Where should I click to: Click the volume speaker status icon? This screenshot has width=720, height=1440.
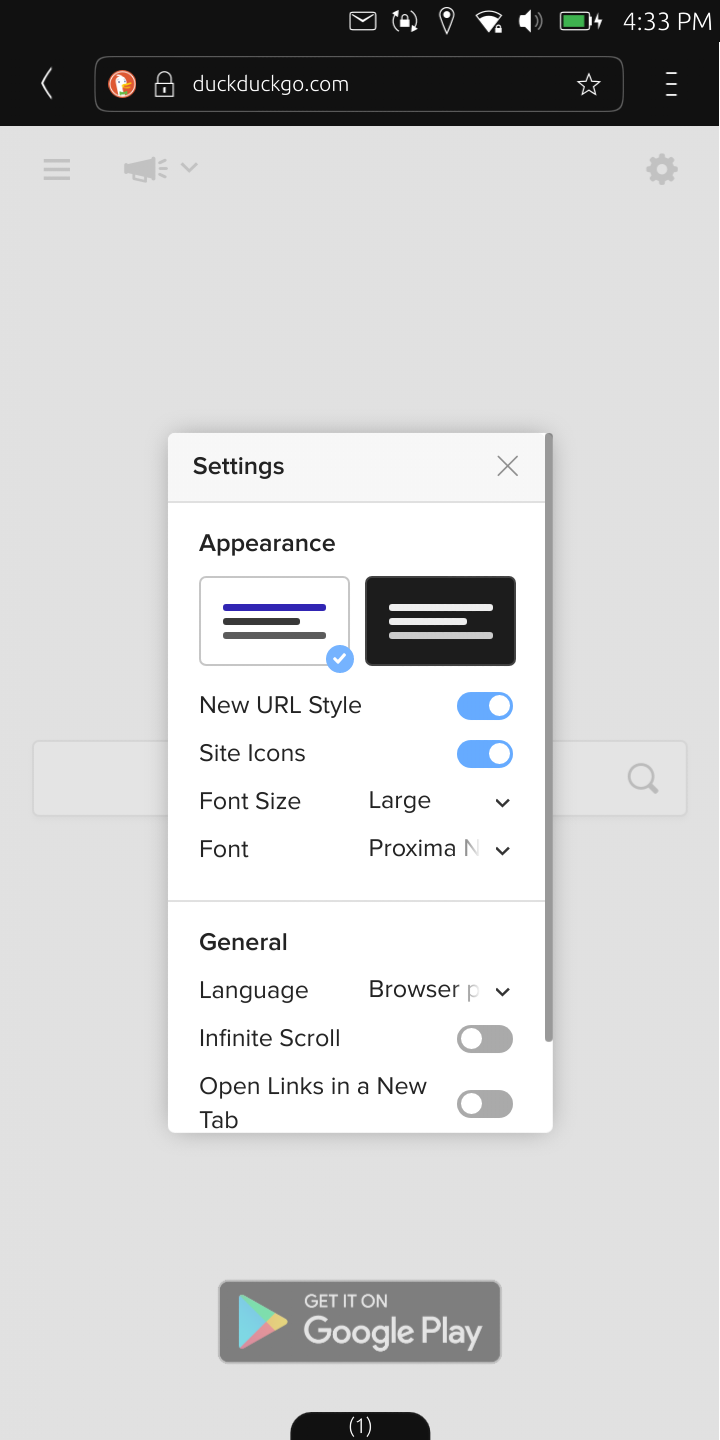pos(530,20)
